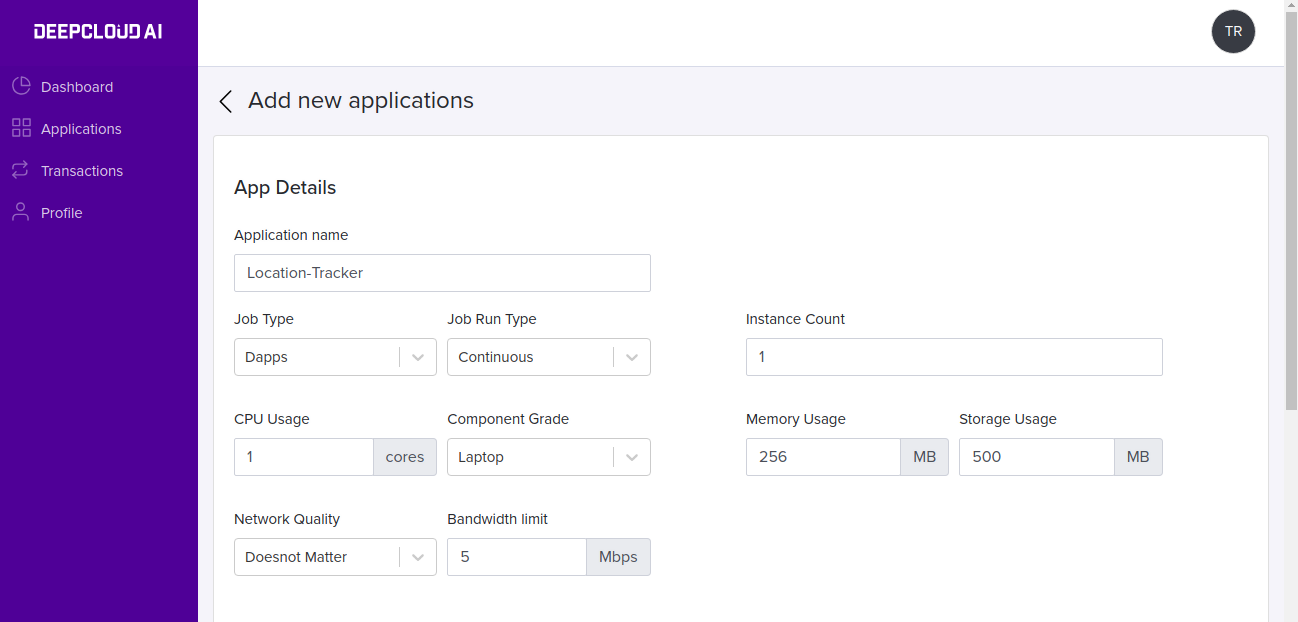Click the DeepCloud AI logo

pos(98,31)
